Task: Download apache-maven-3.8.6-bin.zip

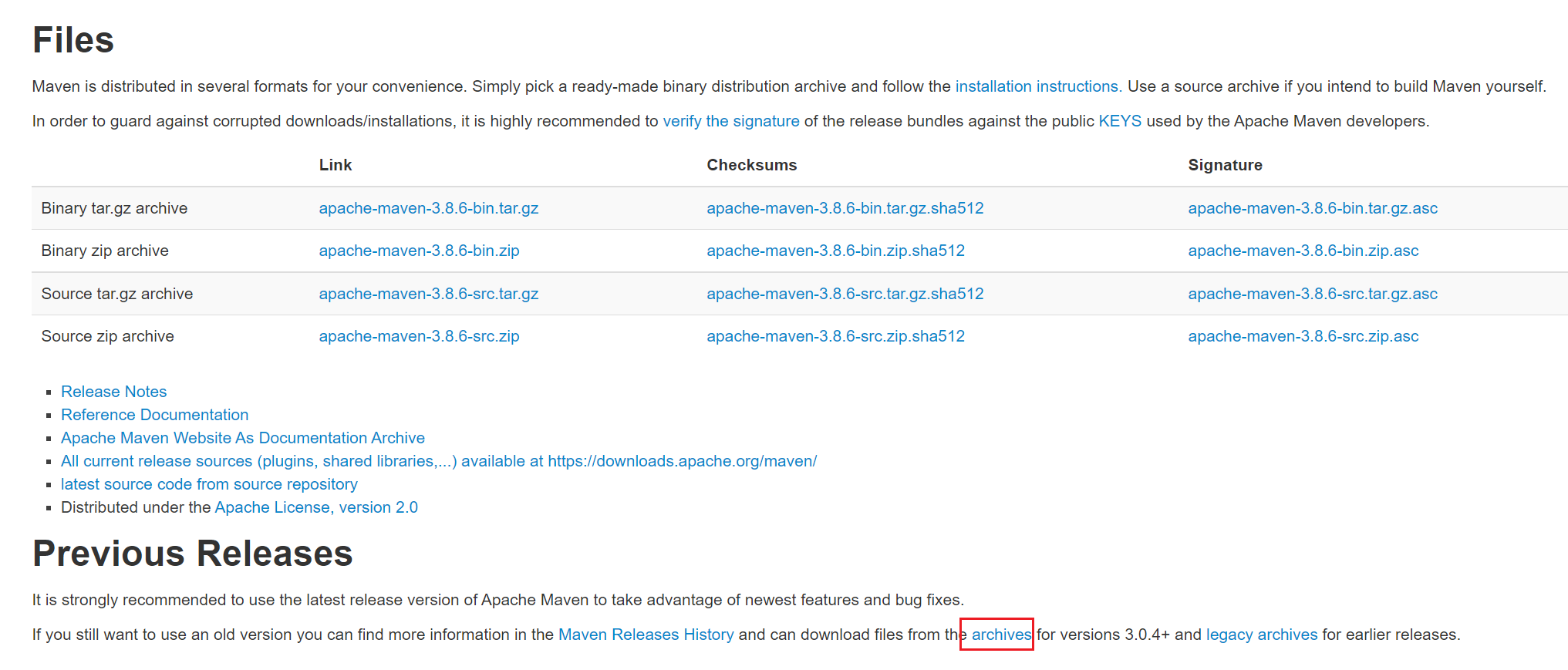Action: [x=420, y=251]
